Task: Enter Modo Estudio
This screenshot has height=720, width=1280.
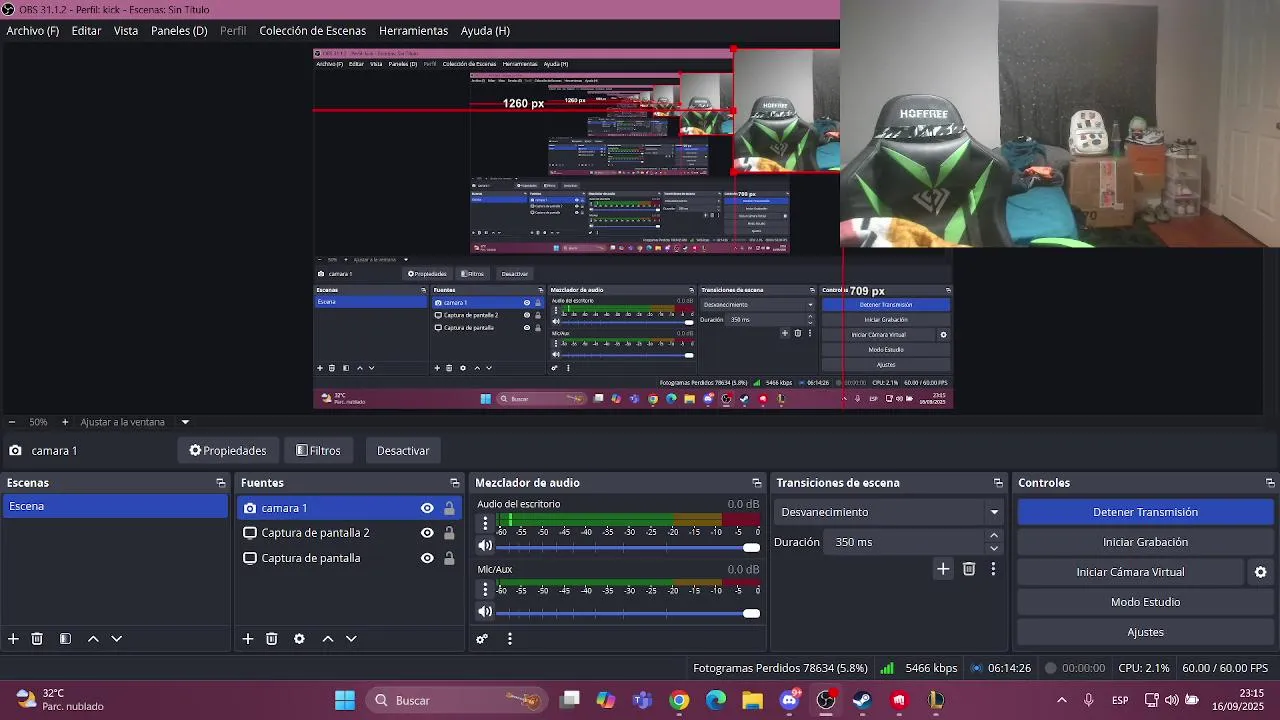Action: coord(1145,602)
